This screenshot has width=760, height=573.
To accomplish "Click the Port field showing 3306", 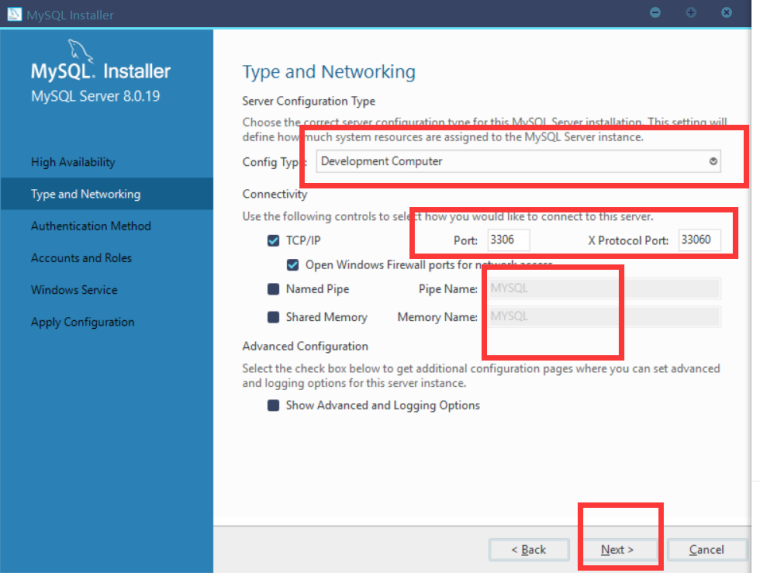I will pos(508,240).
